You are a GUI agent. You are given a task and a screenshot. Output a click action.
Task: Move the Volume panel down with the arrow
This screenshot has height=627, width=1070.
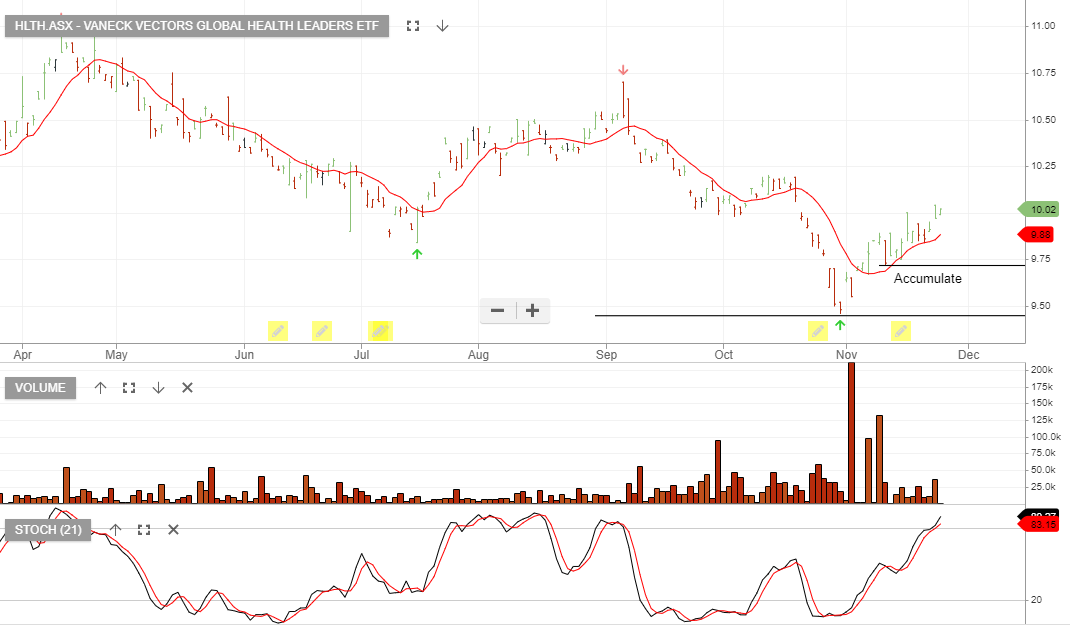[x=158, y=388]
